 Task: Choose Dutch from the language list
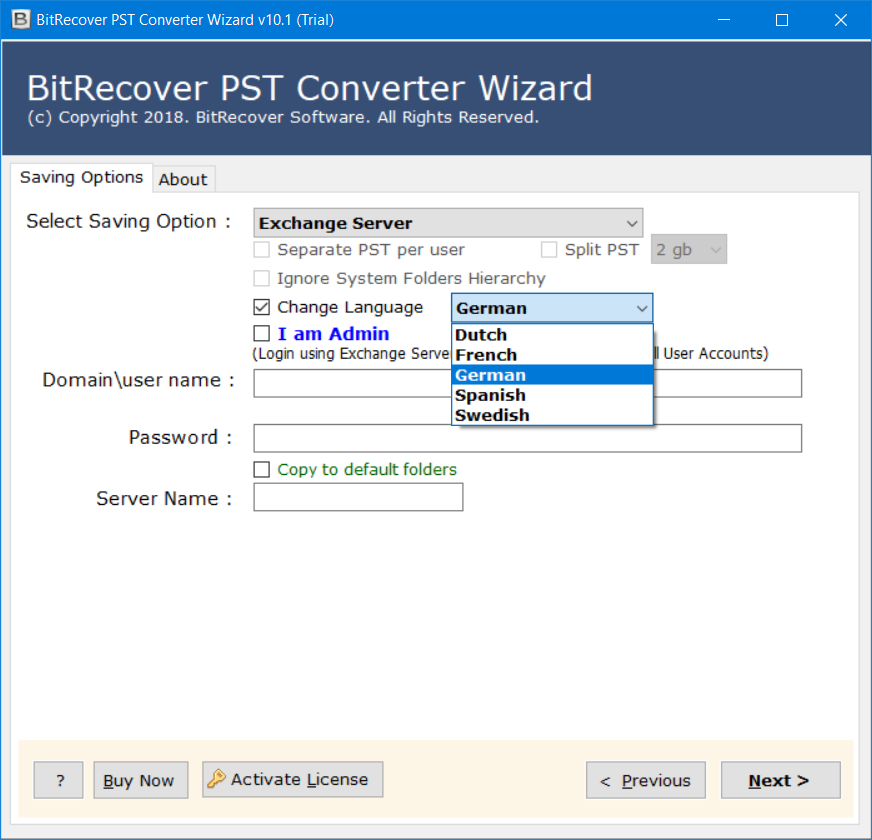tap(552, 335)
